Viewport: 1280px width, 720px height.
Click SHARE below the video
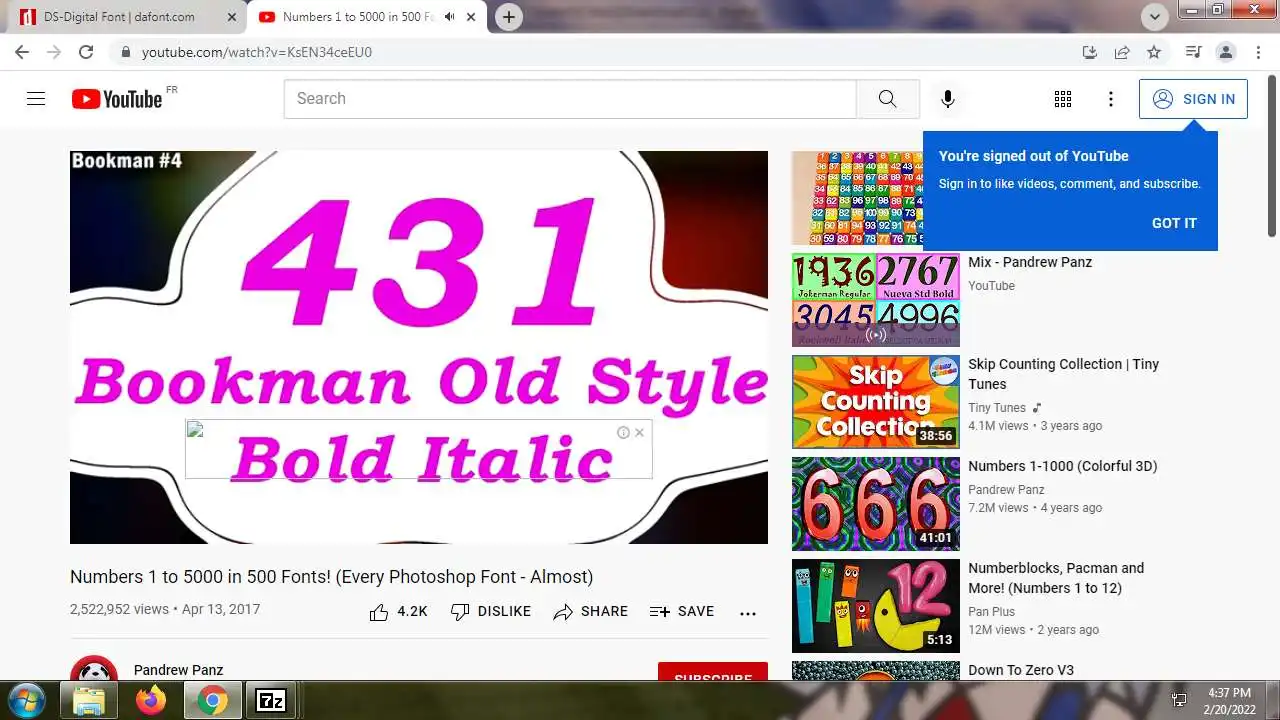pos(591,612)
